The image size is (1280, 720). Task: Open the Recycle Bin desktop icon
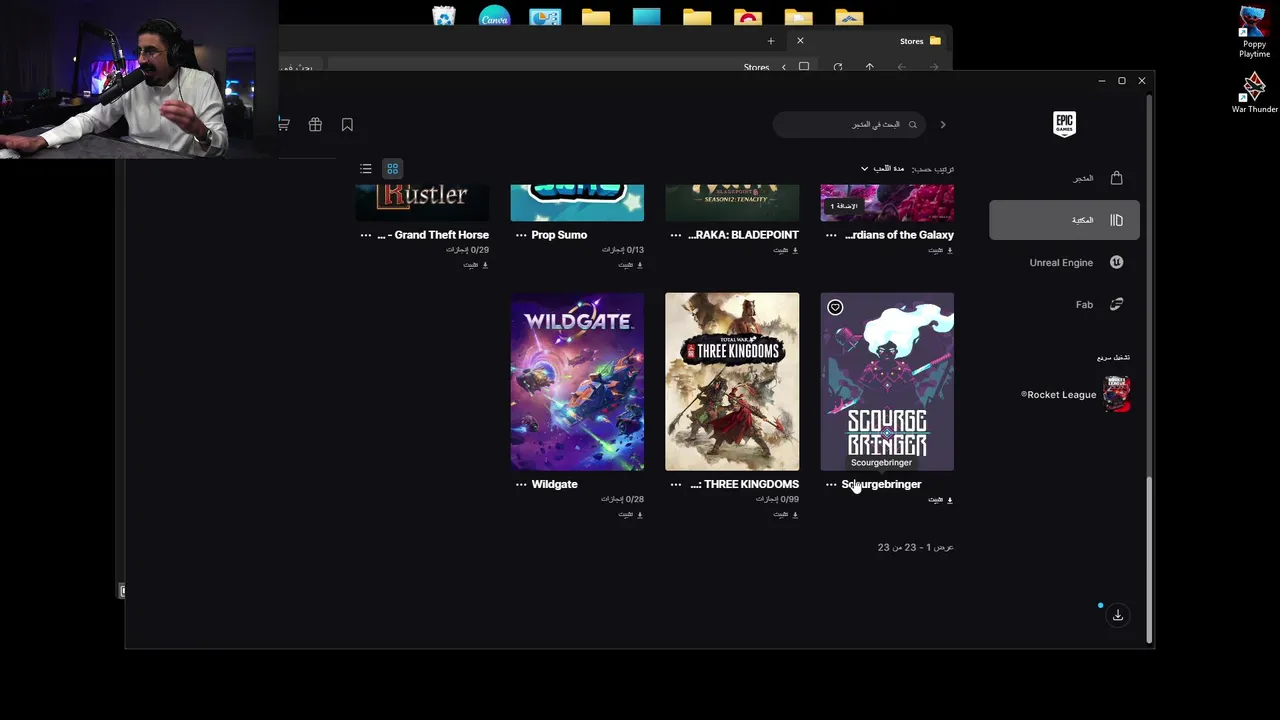444,16
